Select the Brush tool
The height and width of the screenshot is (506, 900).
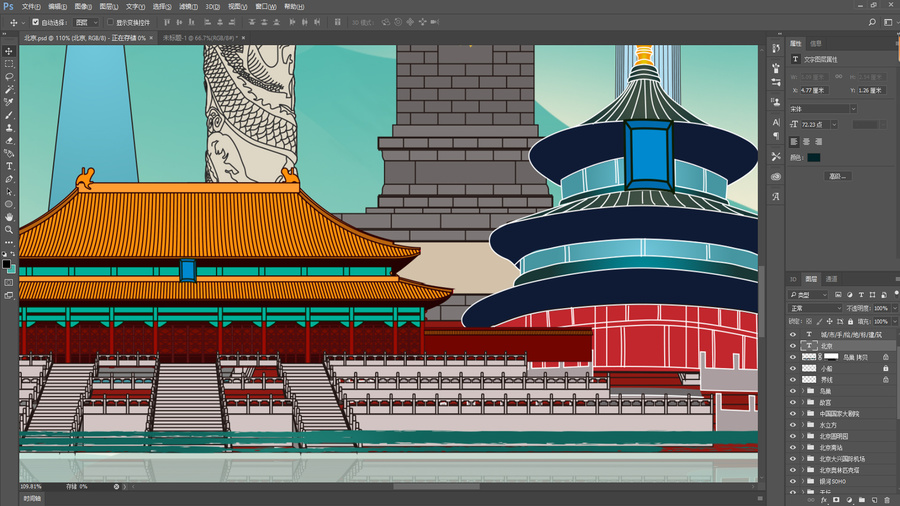tap(9, 115)
